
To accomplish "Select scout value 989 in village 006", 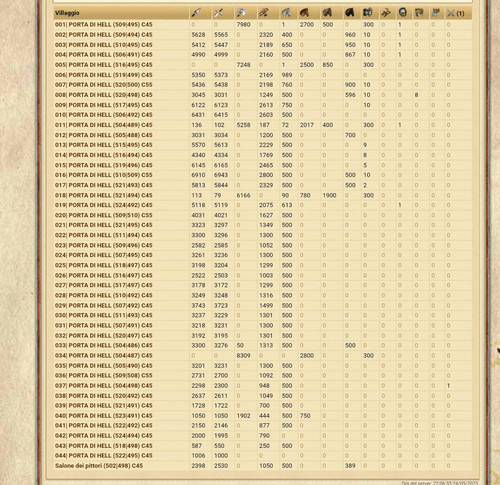I will (x=287, y=75).
